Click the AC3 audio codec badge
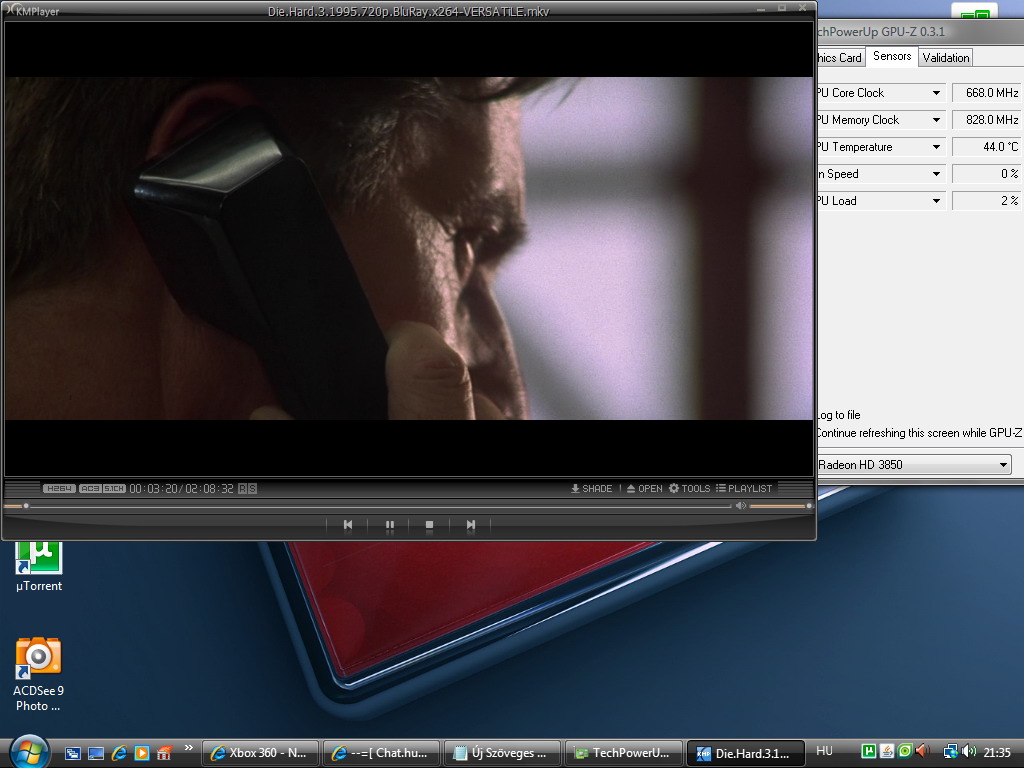This screenshot has width=1024, height=768. pos(89,488)
